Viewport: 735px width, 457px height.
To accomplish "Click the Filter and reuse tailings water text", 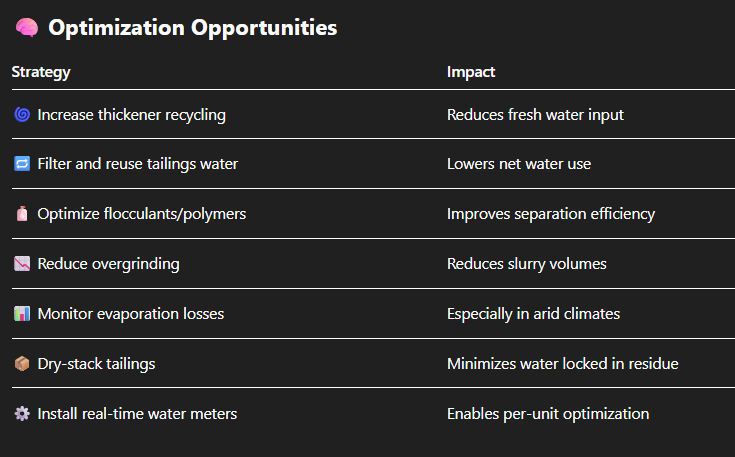I will coord(137,164).
